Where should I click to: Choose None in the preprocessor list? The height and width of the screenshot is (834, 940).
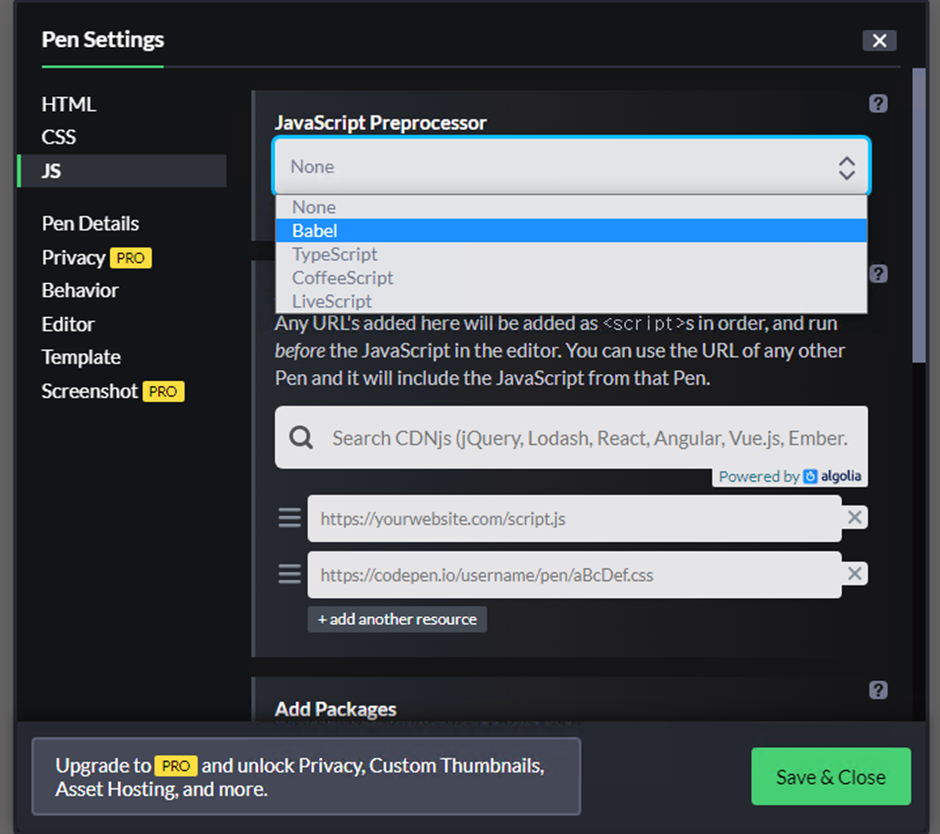pyautogui.click(x=571, y=207)
